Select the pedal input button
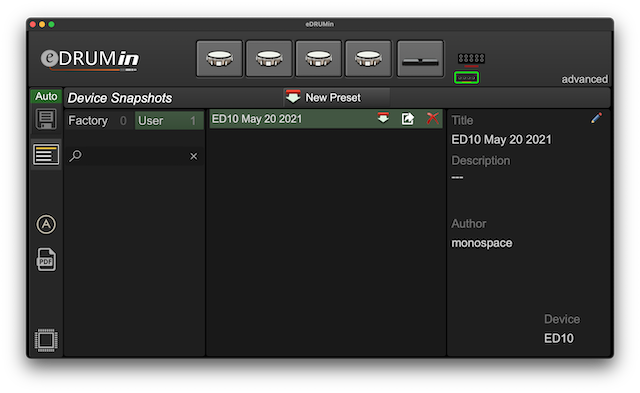 coord(420,58)
